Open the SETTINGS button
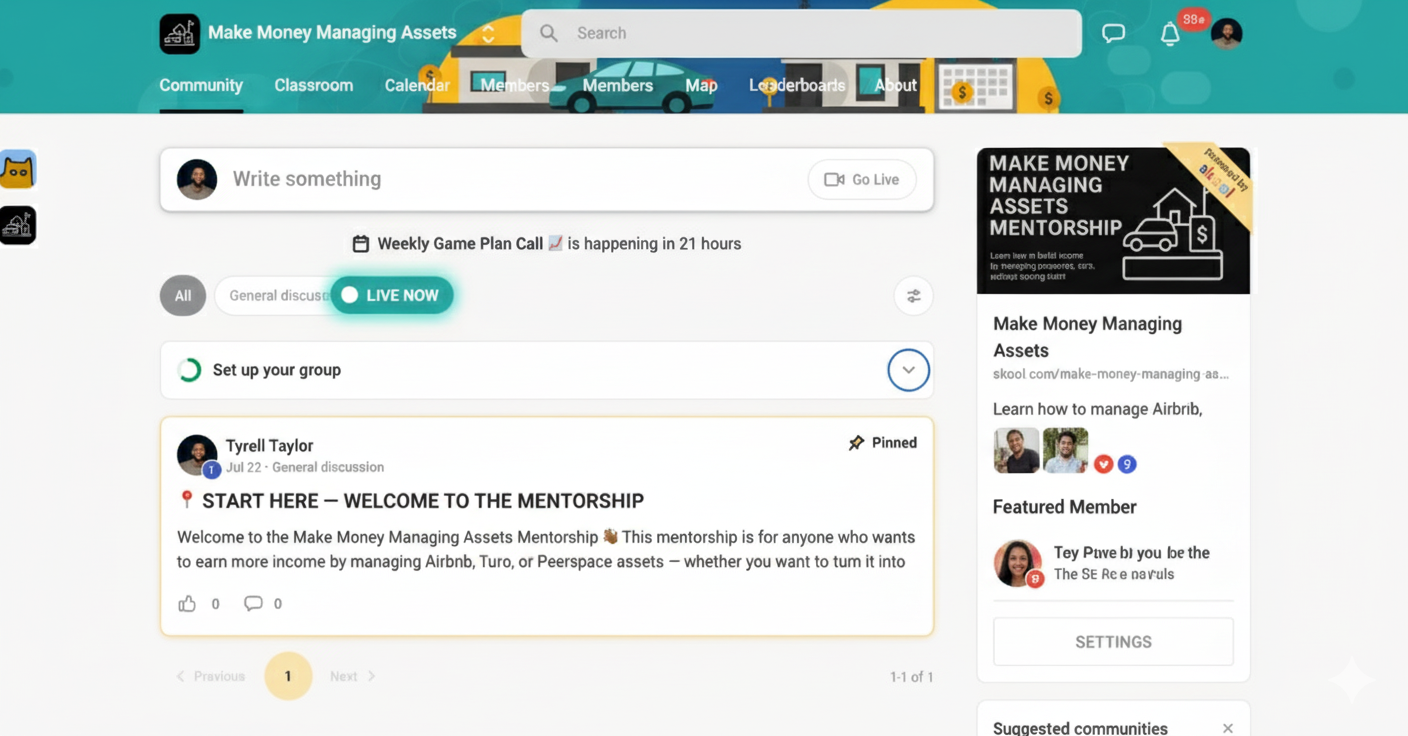This screenshot has height=736, width=1408. (1113, 642)
